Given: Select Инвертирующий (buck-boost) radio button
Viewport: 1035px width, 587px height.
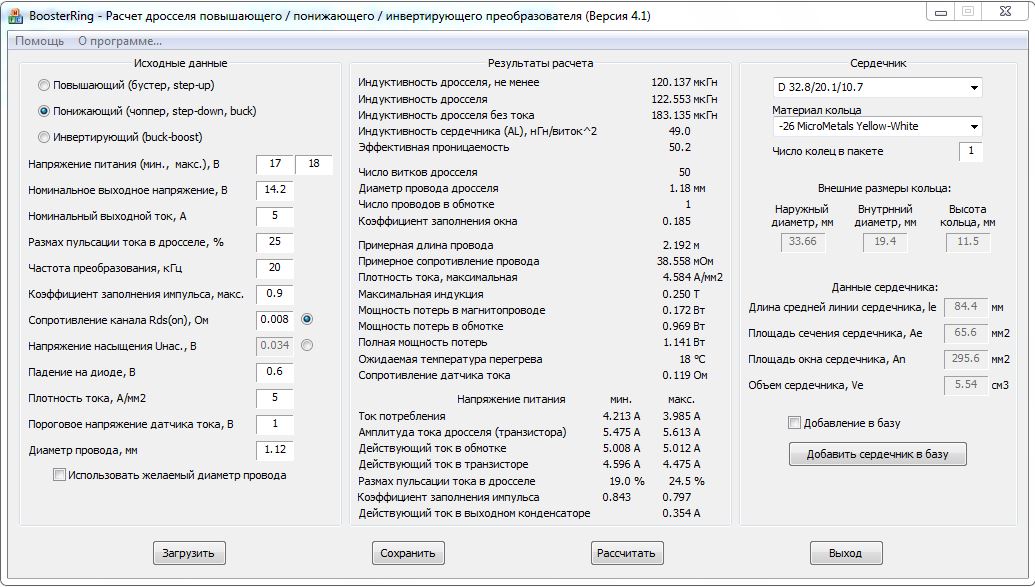Looking at the screenshot, I should [x=44, y=137].
